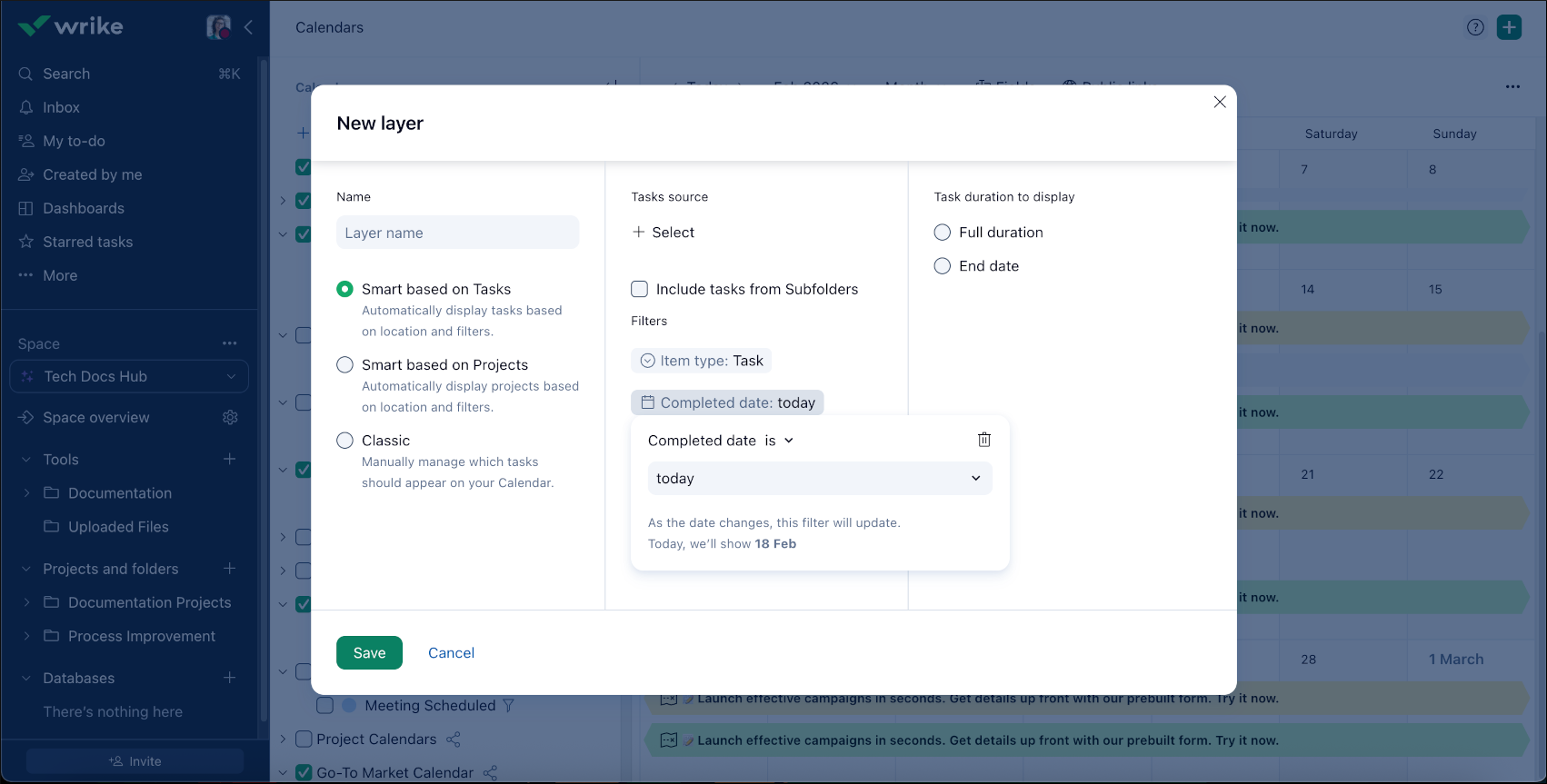Open the 'today' date value dropdown

point(820,479)
